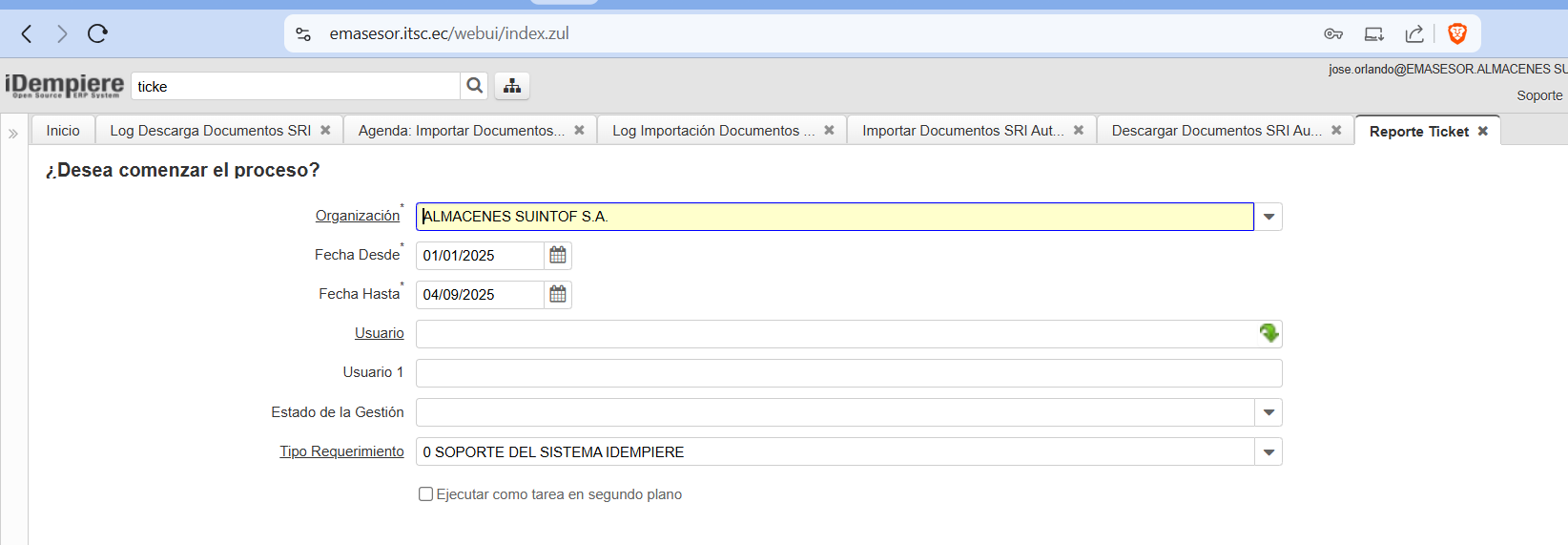Reload the browser page
The image size is (1568, 545).
click(97, 34)
